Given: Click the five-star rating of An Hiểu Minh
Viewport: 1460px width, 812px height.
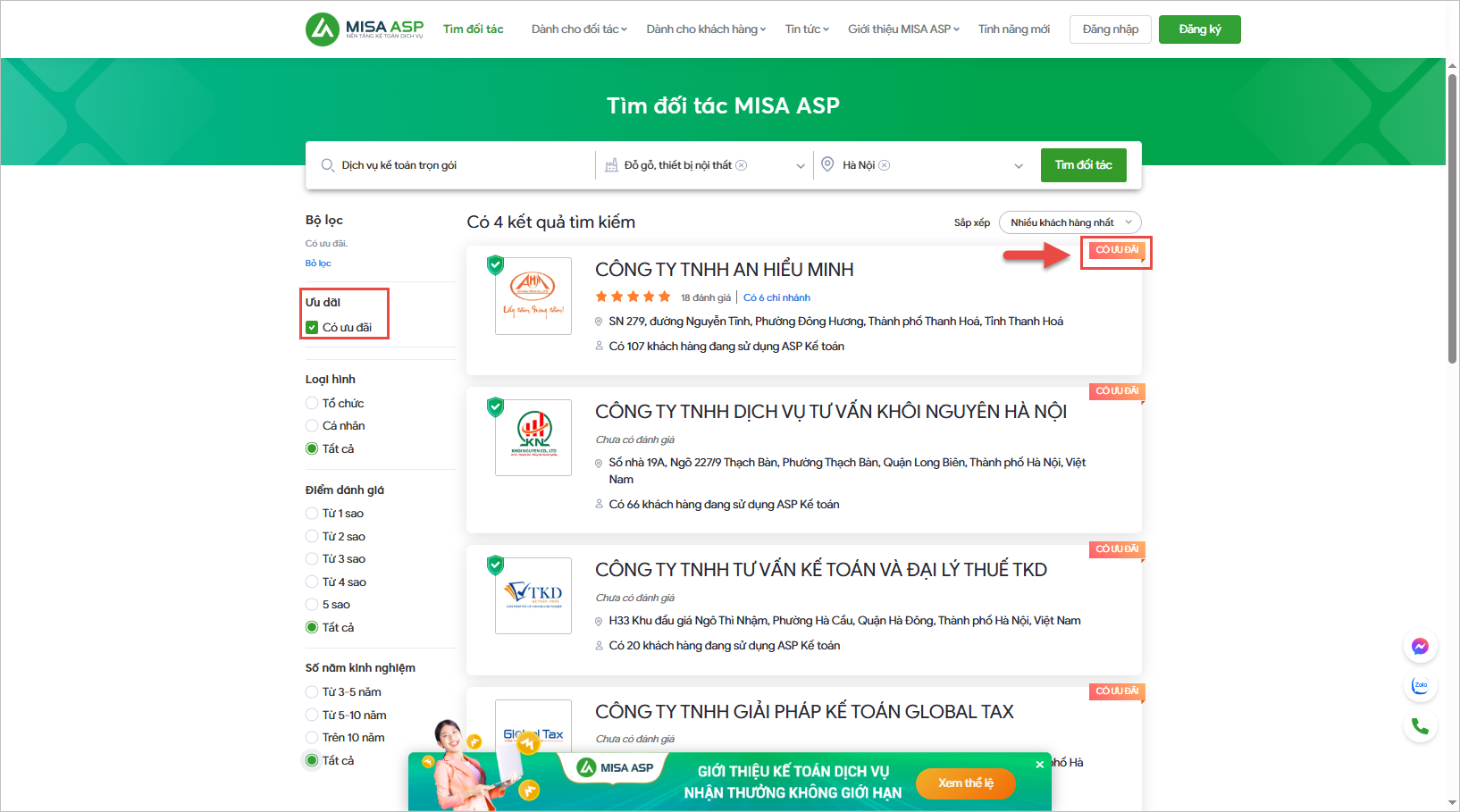Looking at the screenshot, I should point(634,297).
